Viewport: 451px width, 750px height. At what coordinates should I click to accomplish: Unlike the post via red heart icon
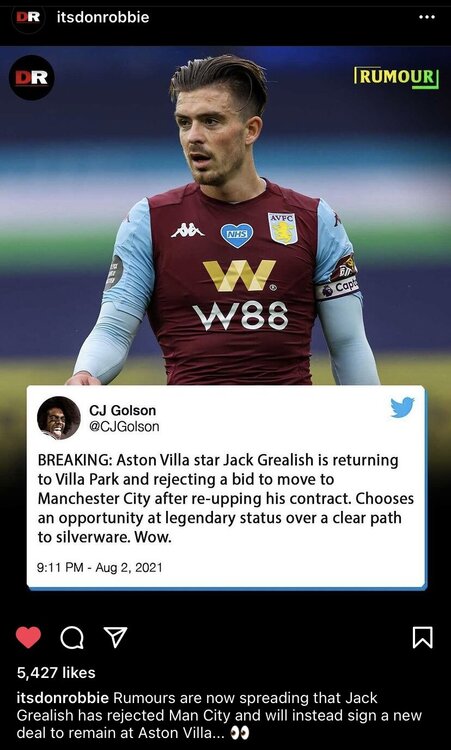click(x=28, y=638)
